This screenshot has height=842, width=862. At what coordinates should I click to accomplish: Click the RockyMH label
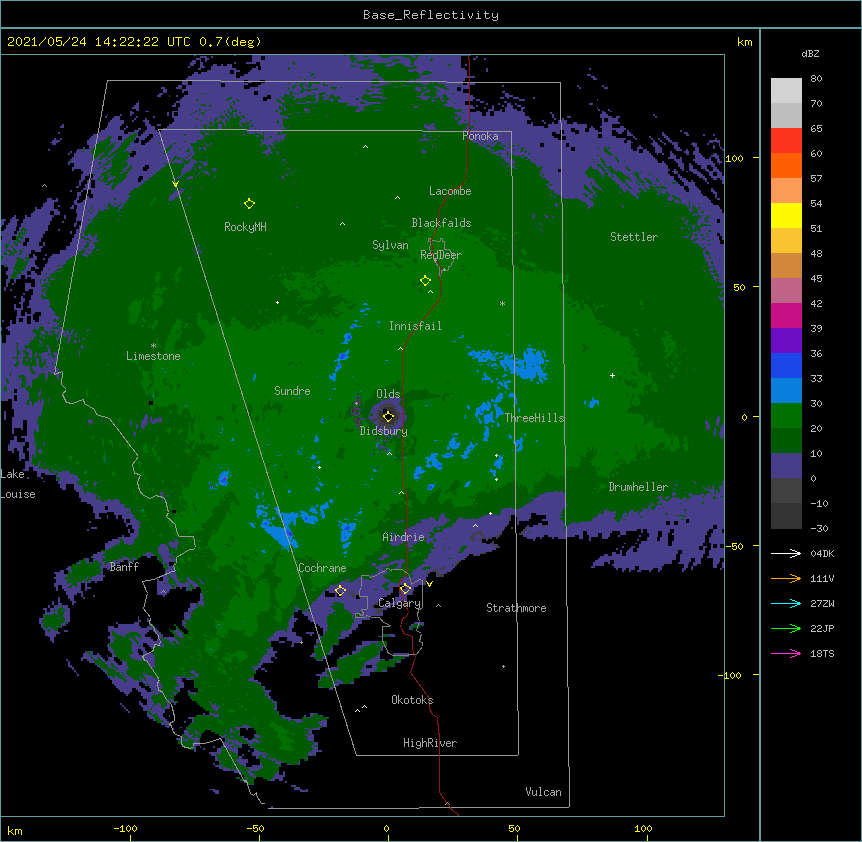(245, 227)
